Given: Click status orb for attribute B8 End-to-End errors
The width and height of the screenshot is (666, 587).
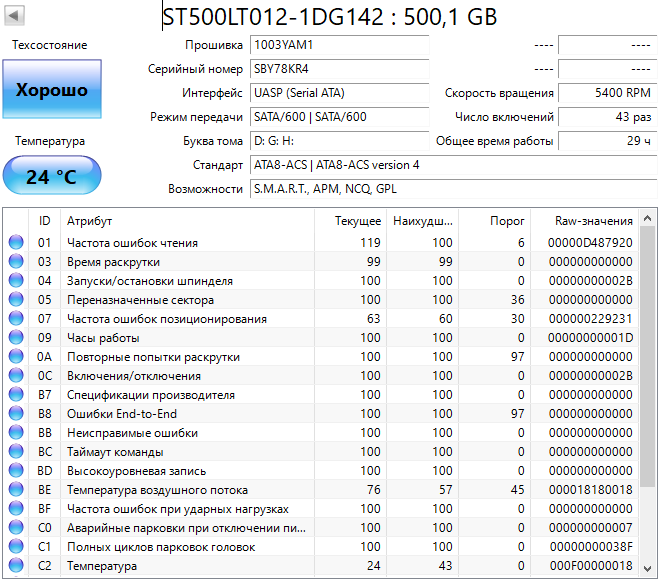Looking at the screenshot, I should point(16,413).
